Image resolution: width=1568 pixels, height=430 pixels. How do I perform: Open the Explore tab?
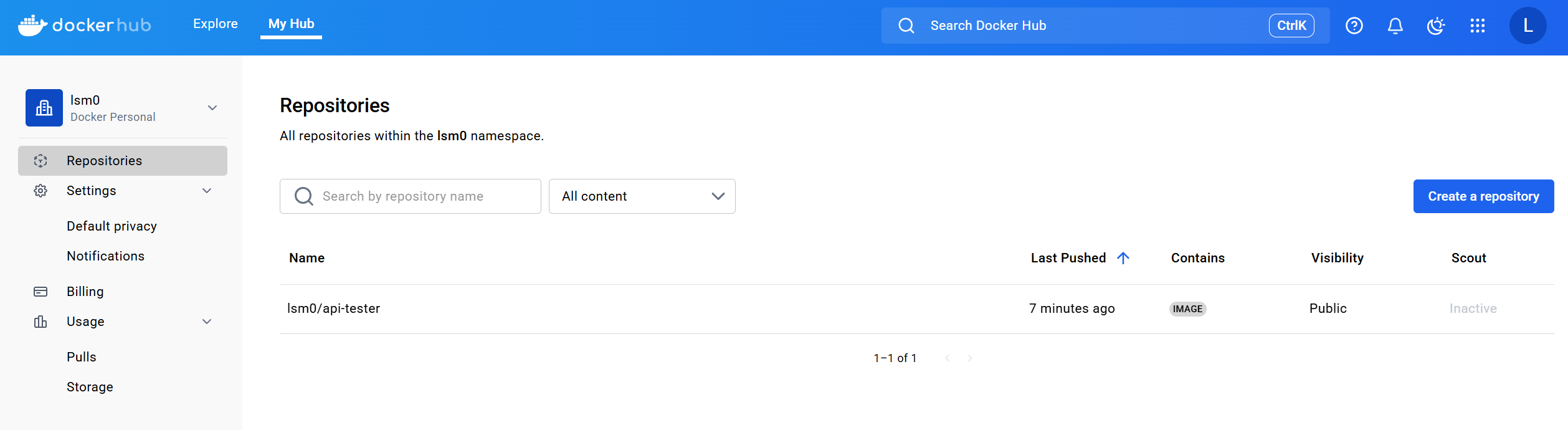coord(216,24)
